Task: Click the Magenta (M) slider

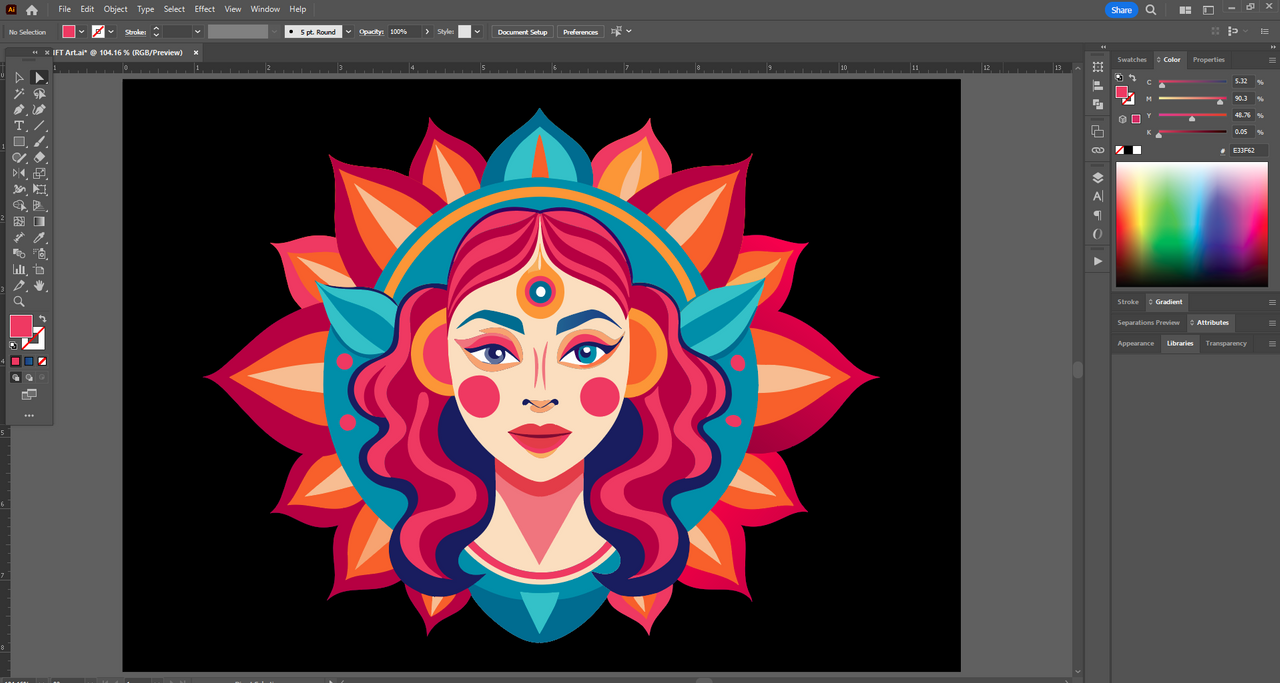Action: 1192,100
